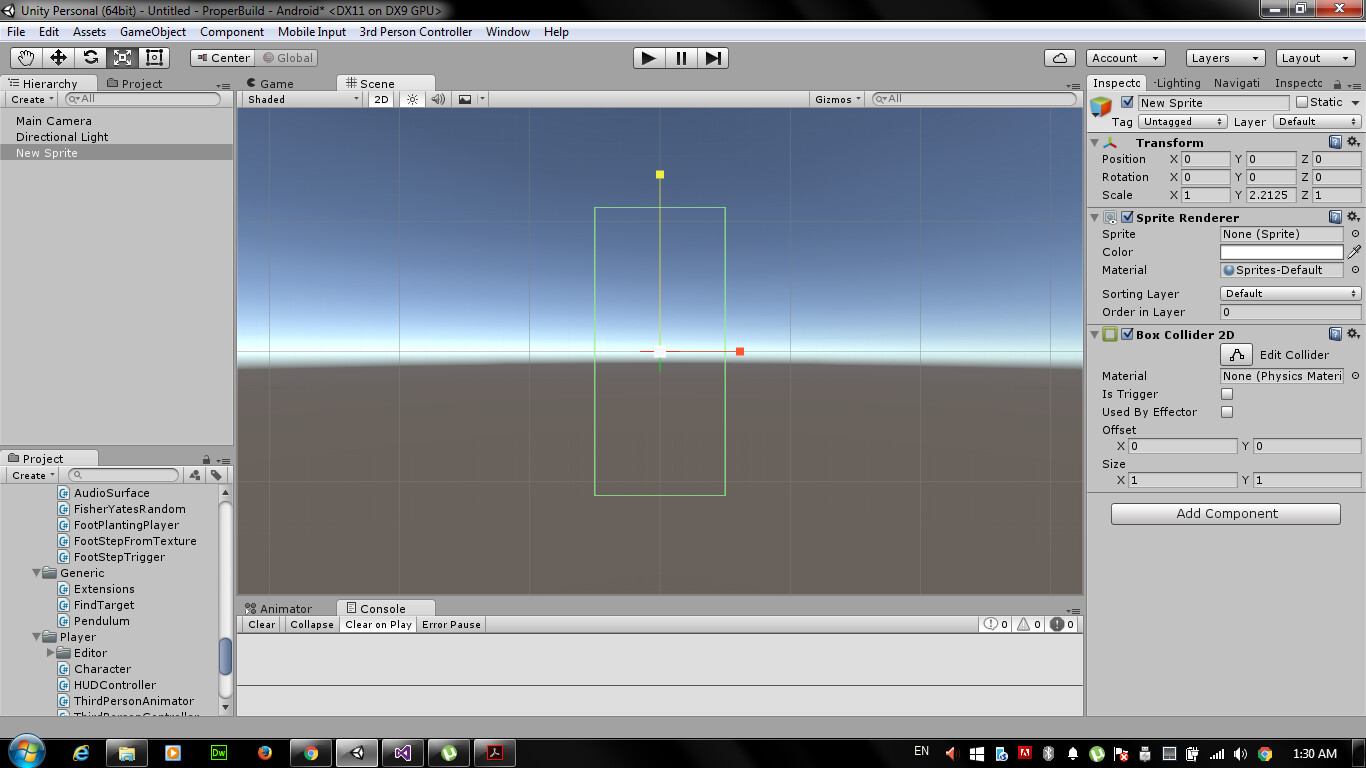Disable the New Sprite active checkbox
The height and width of the screenshot is (768, 1366).
click(x=1128, y=102)
